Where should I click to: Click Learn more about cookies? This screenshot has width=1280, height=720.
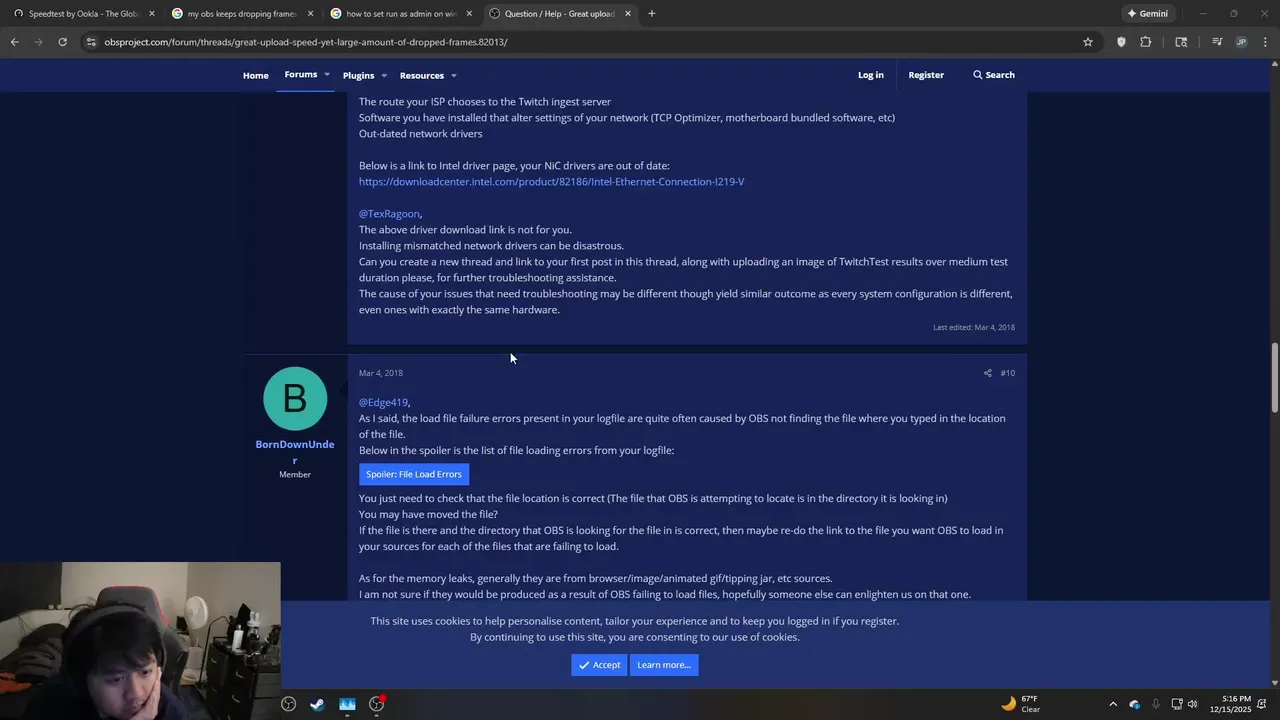[664, 665]
